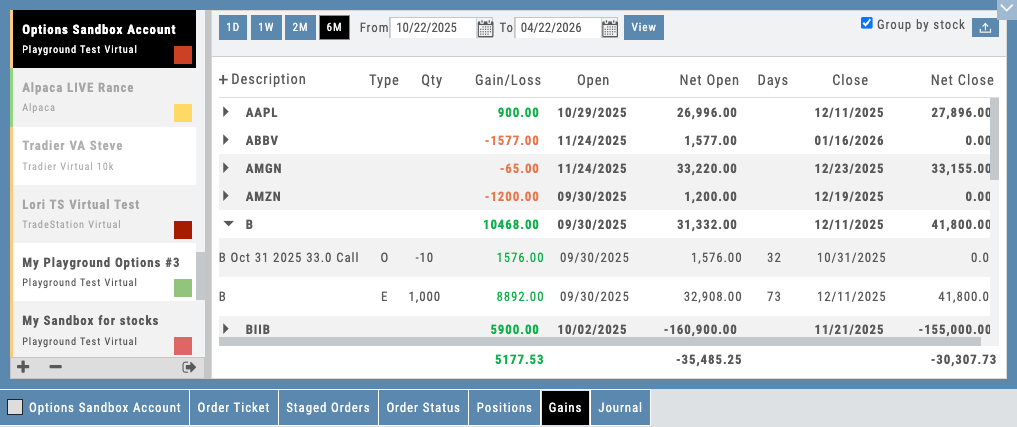Image resolution: width=1017 pixels, height=427 pixels.
Task: Switch to the Positions tab
Action: [504, 408]
